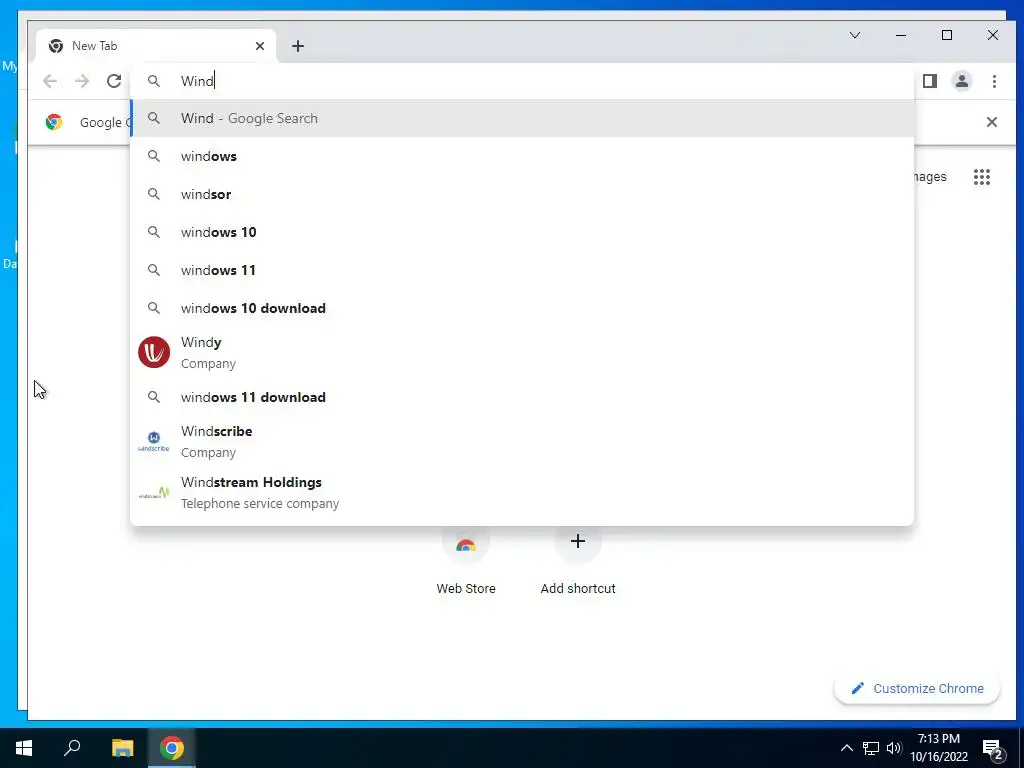Open a new tab with plus button

tap(298, 46)
